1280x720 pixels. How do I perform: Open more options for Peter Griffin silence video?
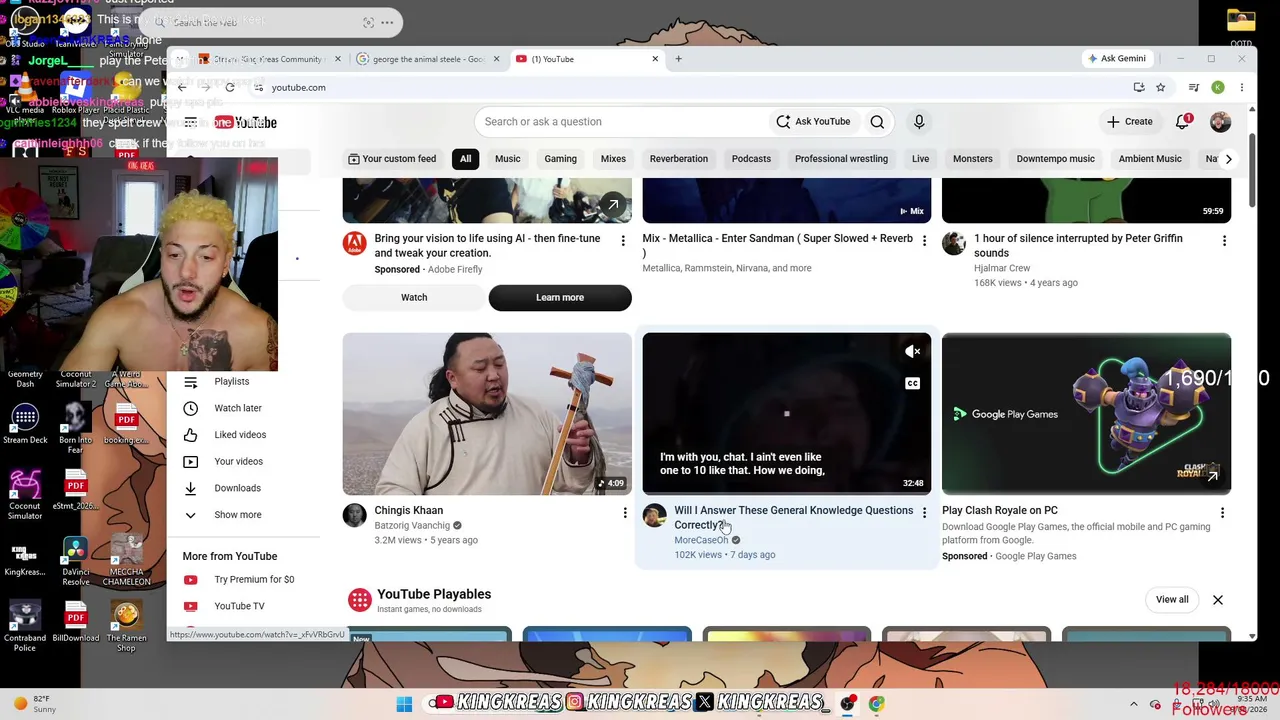click(x=1224, y=240)
